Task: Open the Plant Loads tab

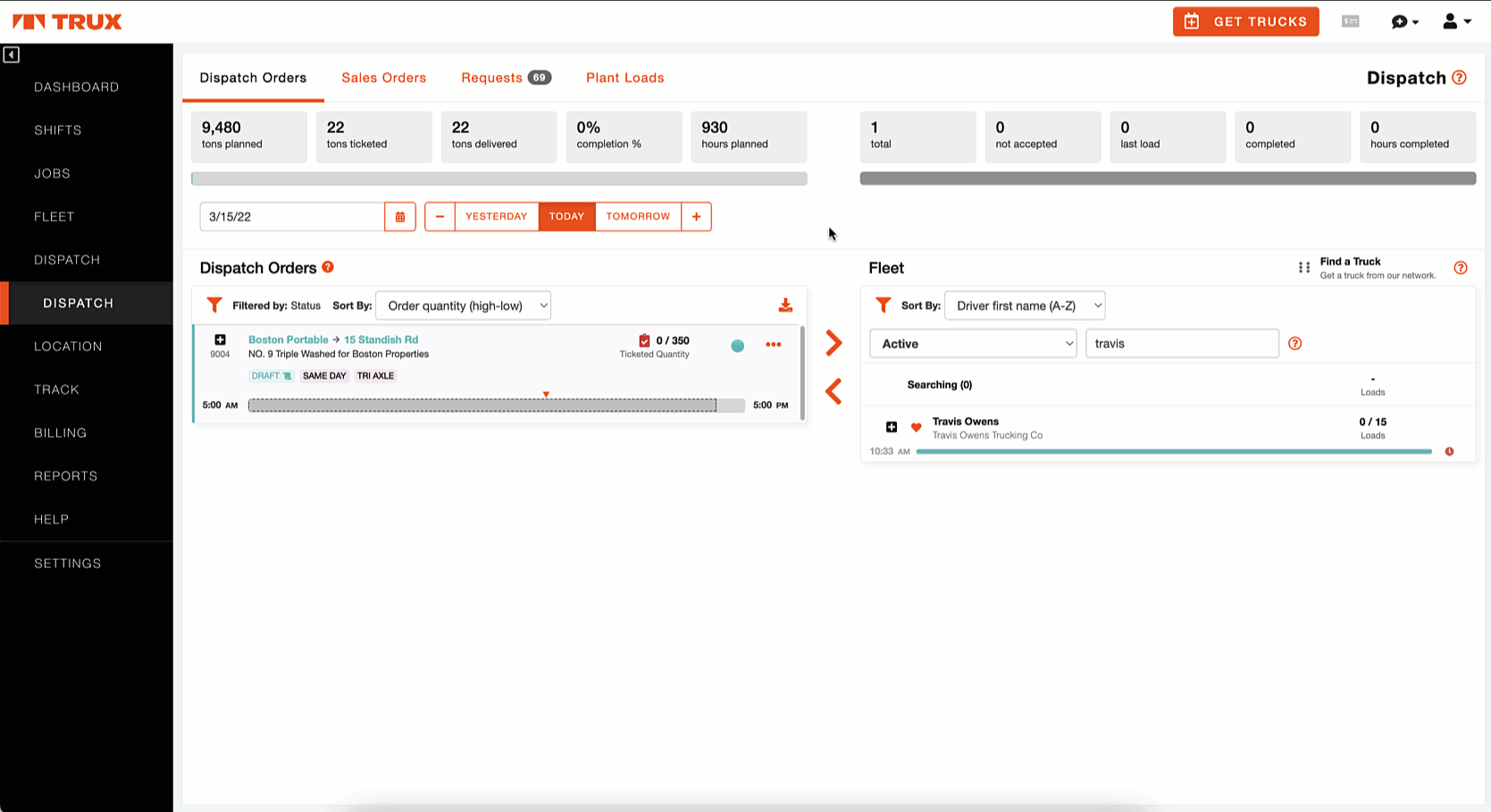Action: point(625,78)
